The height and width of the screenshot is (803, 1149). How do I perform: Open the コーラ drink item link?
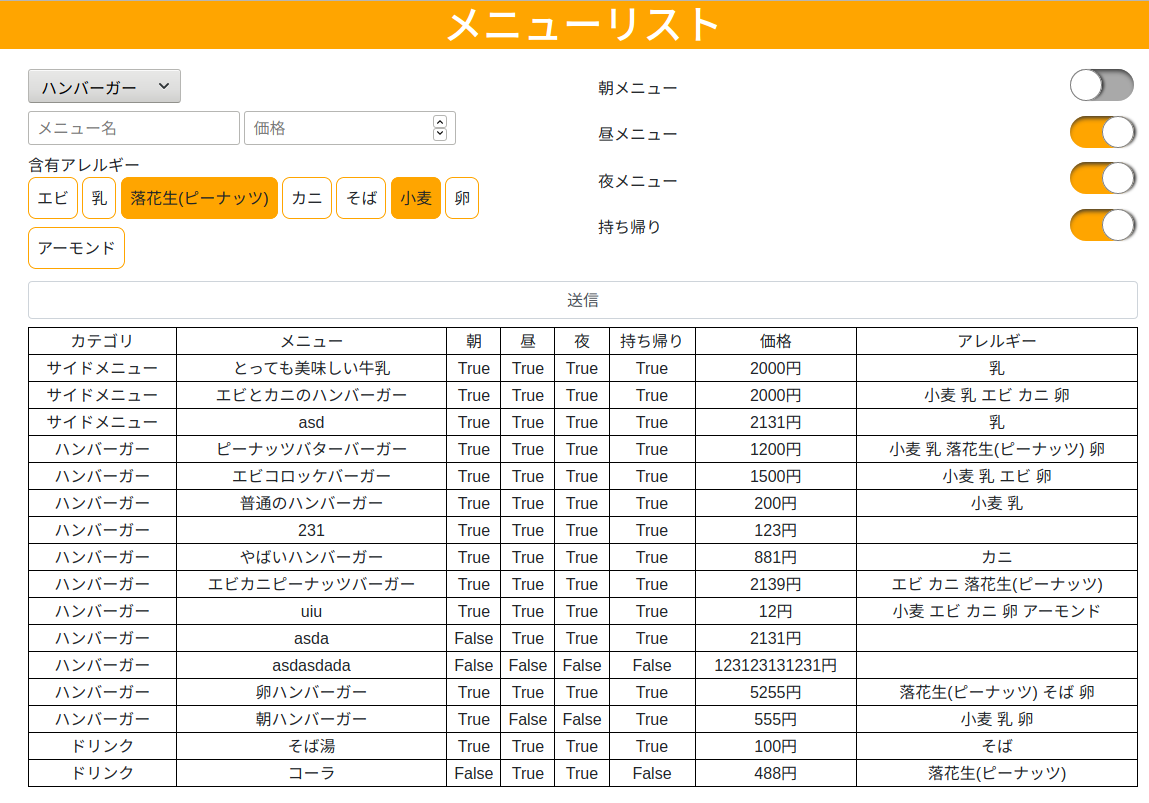point(310,773)
